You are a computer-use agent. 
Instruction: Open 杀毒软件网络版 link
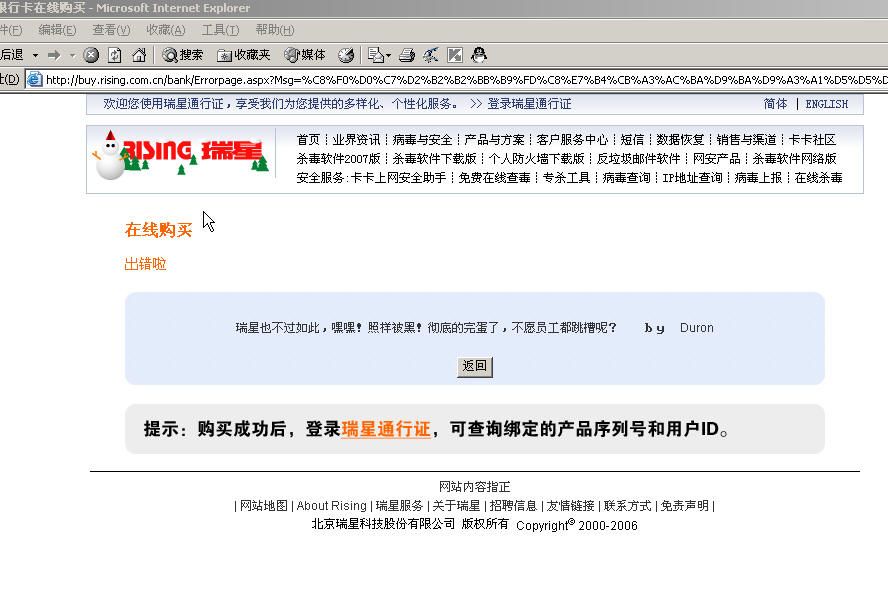point(795,159)
